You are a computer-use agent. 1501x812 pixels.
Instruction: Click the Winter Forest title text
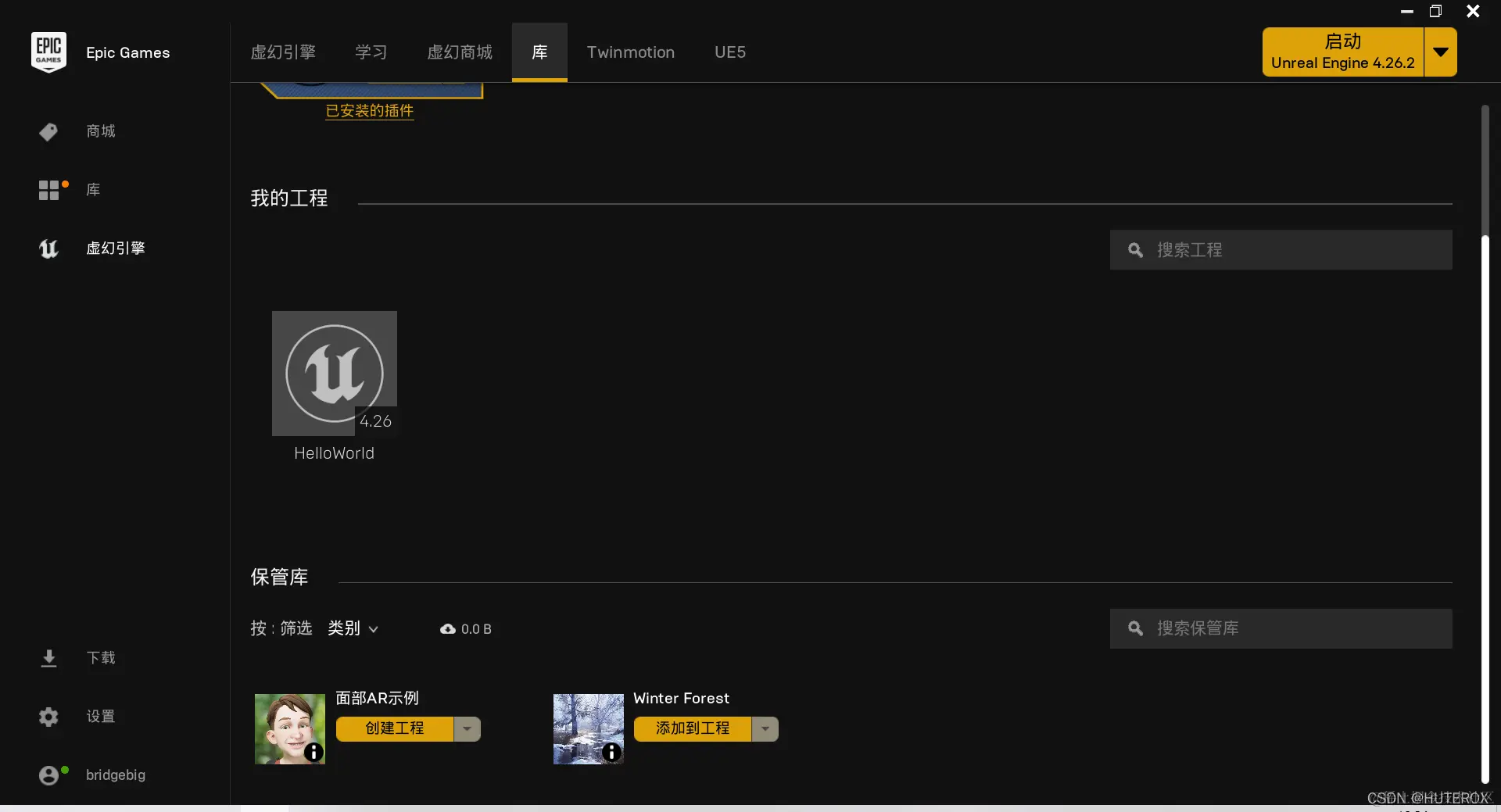point(681,698)
